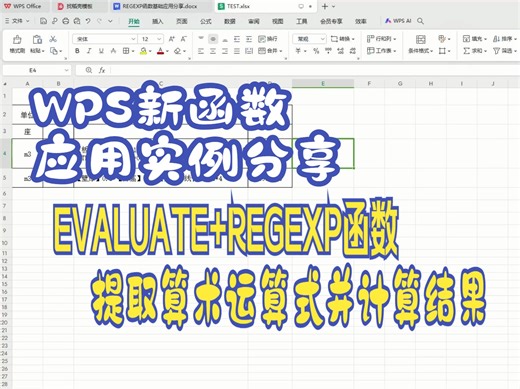
Task: Click Increase Font Size icon
Action: pos(172,39)
